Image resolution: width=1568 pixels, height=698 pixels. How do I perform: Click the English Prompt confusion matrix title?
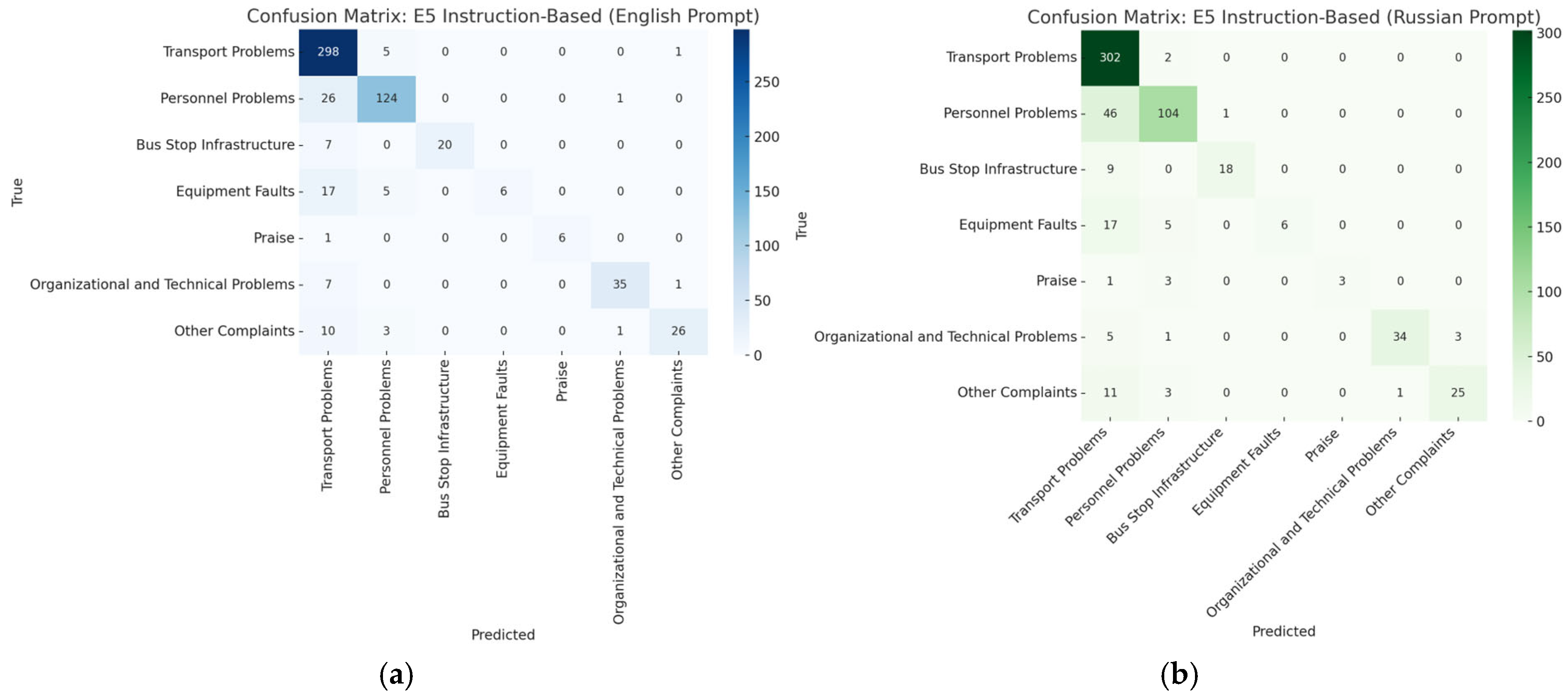point(503,16)
